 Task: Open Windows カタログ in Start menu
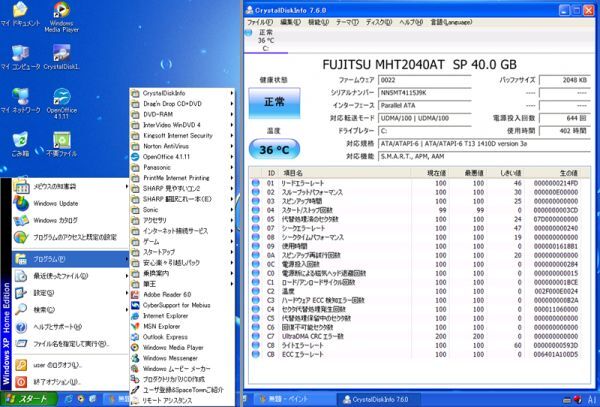(x=71, y=220)
